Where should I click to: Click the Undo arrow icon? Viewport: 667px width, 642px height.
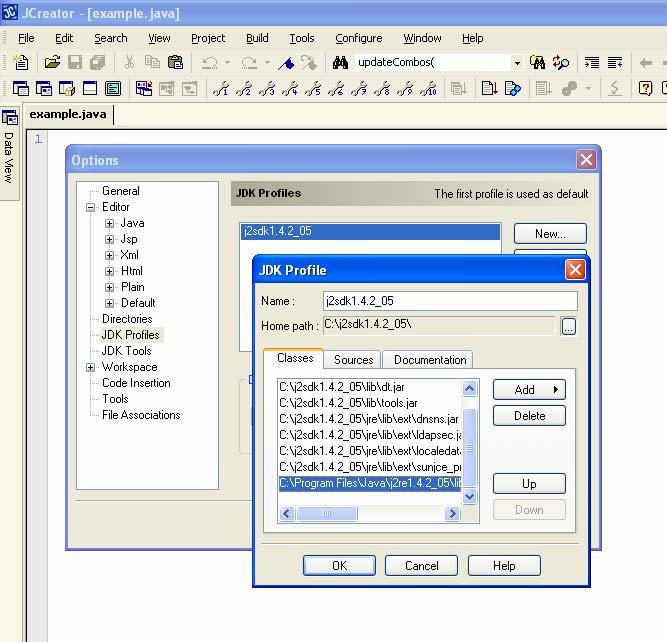pos(209,63)
